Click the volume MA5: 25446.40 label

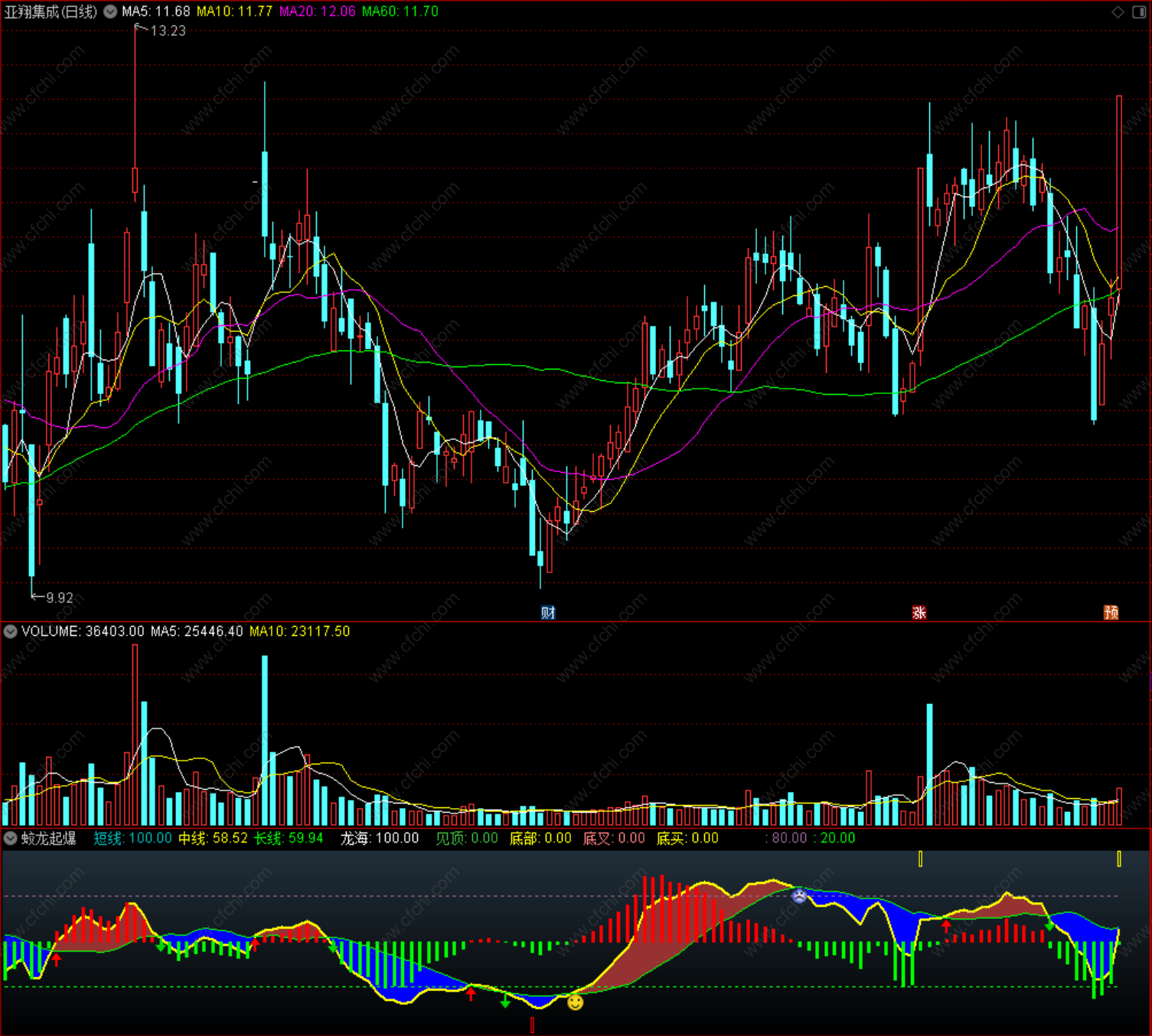pyautogui.click(x=197, y=631)
